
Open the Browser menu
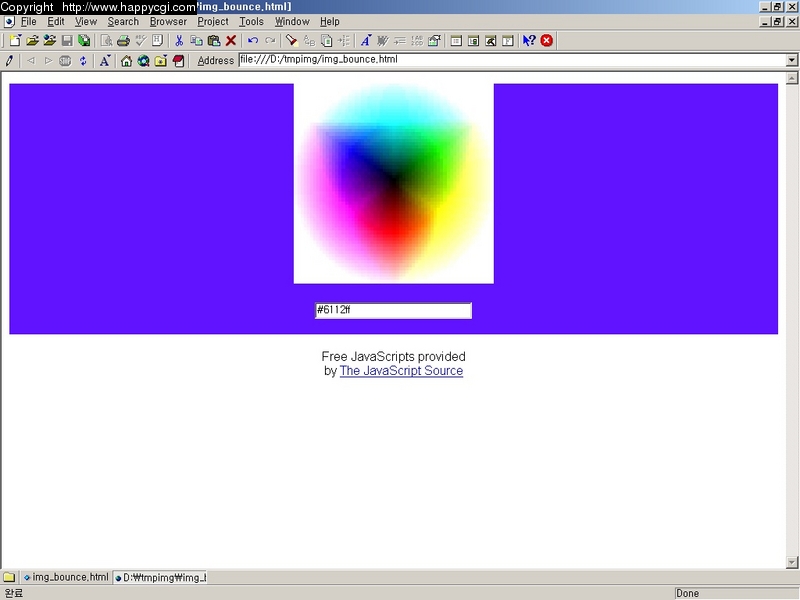[x=168, y=21]
